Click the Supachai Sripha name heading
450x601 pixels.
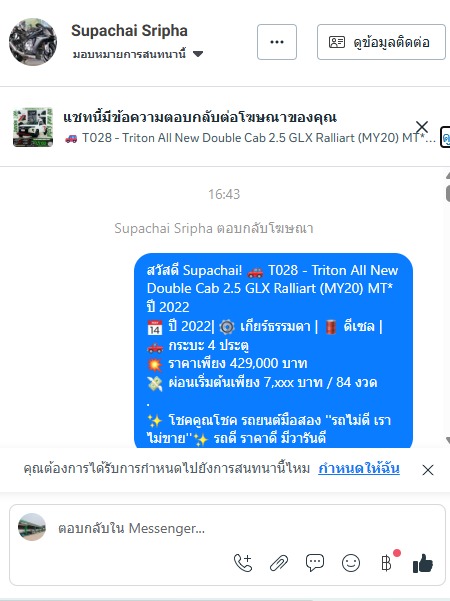coord(129,31)
